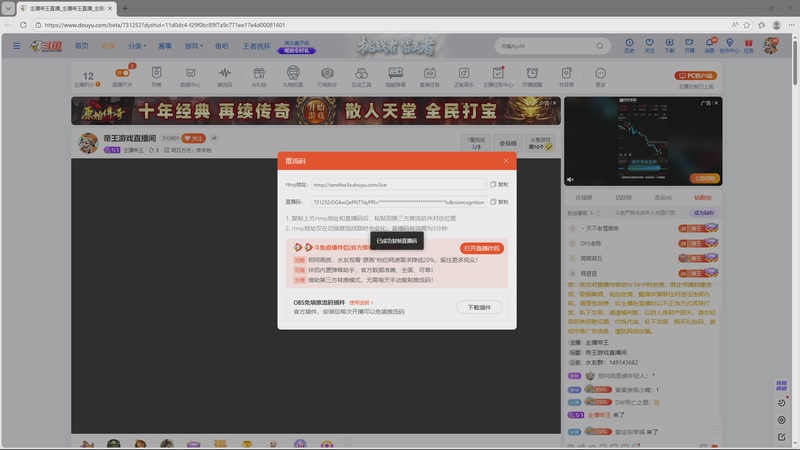Open the 创作中心 icon in header
The height and width of the screenshot is (450, 800).
tap(730, 45)
